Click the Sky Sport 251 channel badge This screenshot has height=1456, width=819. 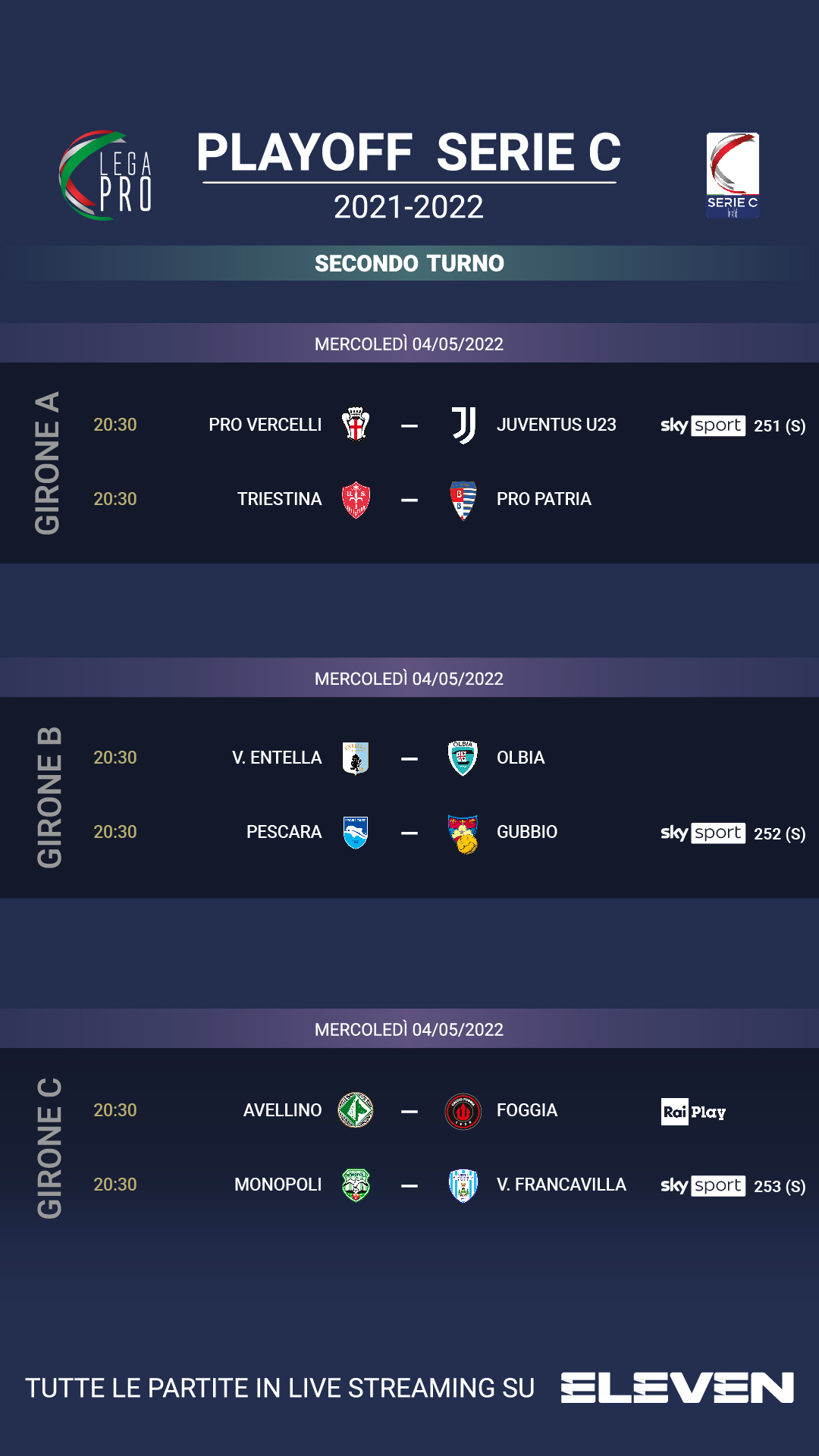pos(733,425)
